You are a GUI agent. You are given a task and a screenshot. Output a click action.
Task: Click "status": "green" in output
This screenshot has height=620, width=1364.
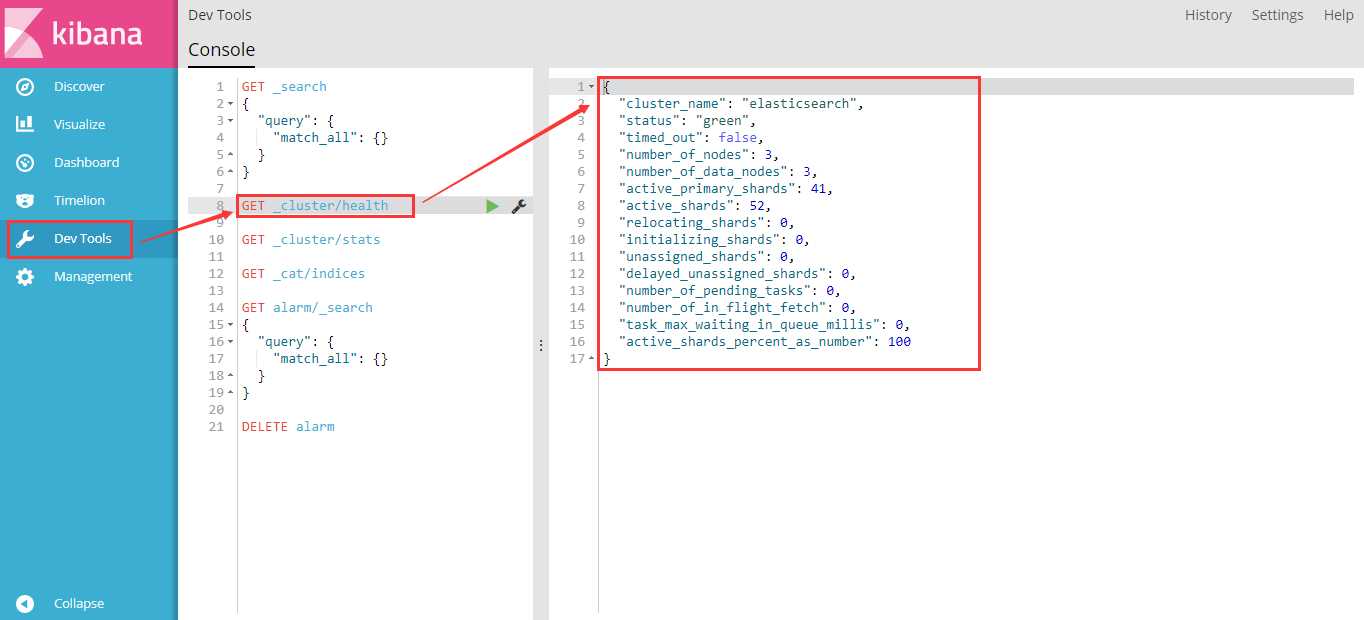[687, 121]
